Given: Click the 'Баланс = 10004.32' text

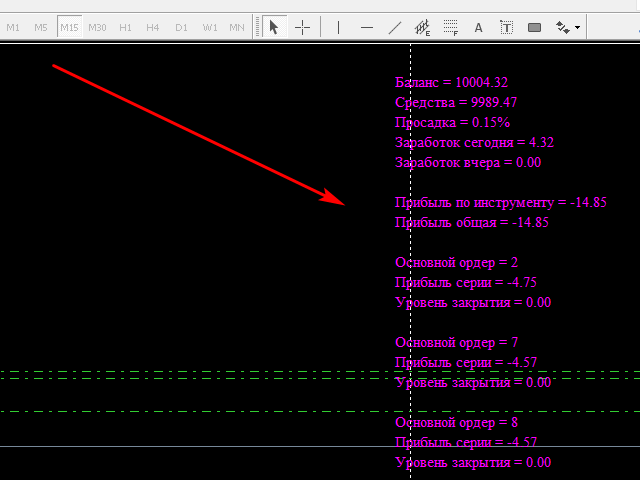Looking at the screenshot, I should [451, 82].
